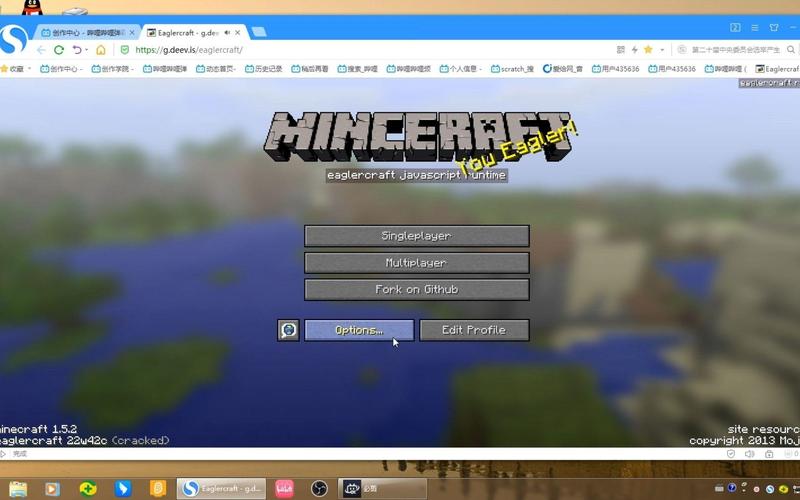Expand the bookmark star dropdown arrow

point(661,50)
